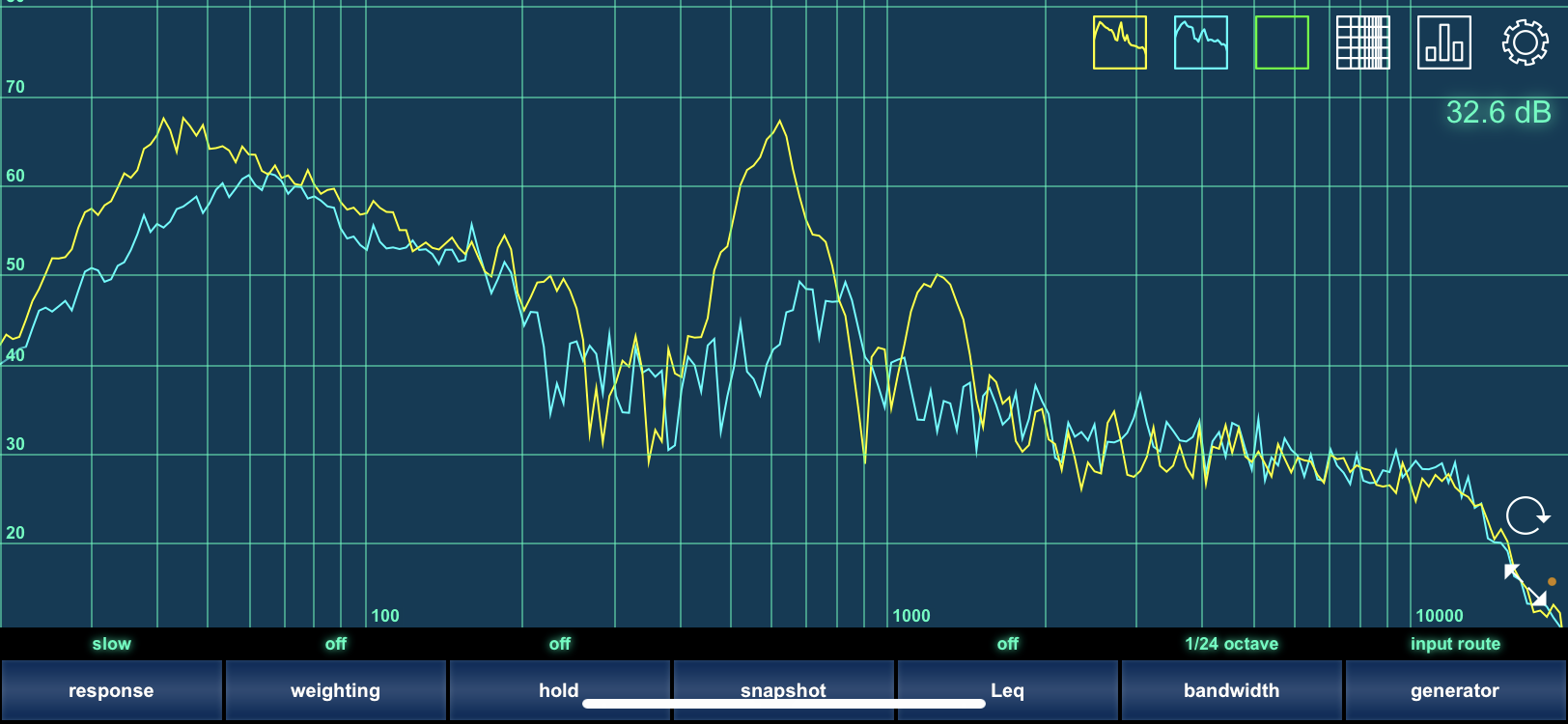Viewport: 1568px width, 724px height.
Task: Tap the white home indicator bar
Action: [x=783, y=704]
